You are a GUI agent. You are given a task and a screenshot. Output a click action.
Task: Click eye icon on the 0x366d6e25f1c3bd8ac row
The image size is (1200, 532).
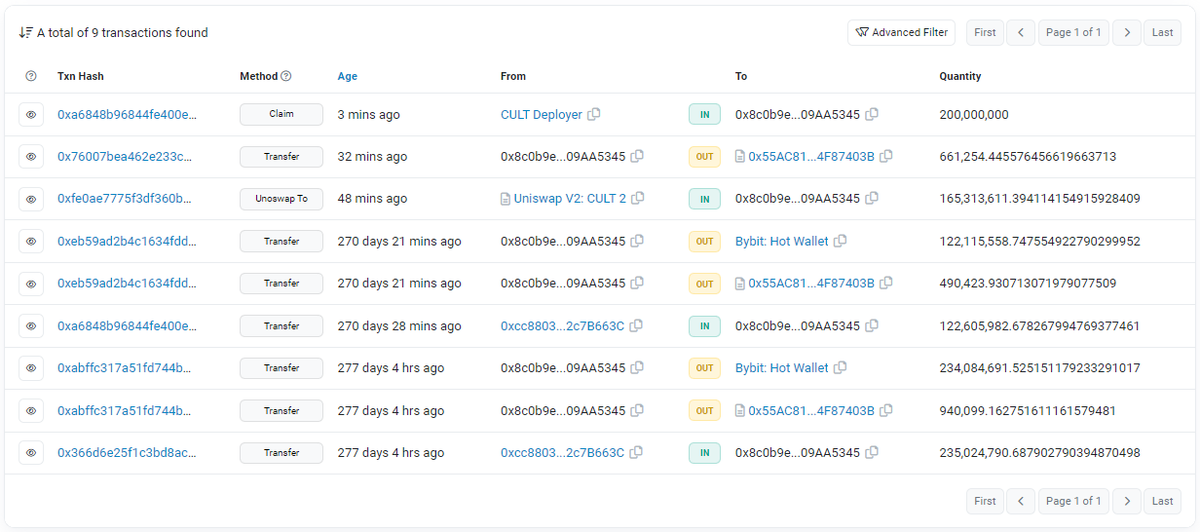31,453
